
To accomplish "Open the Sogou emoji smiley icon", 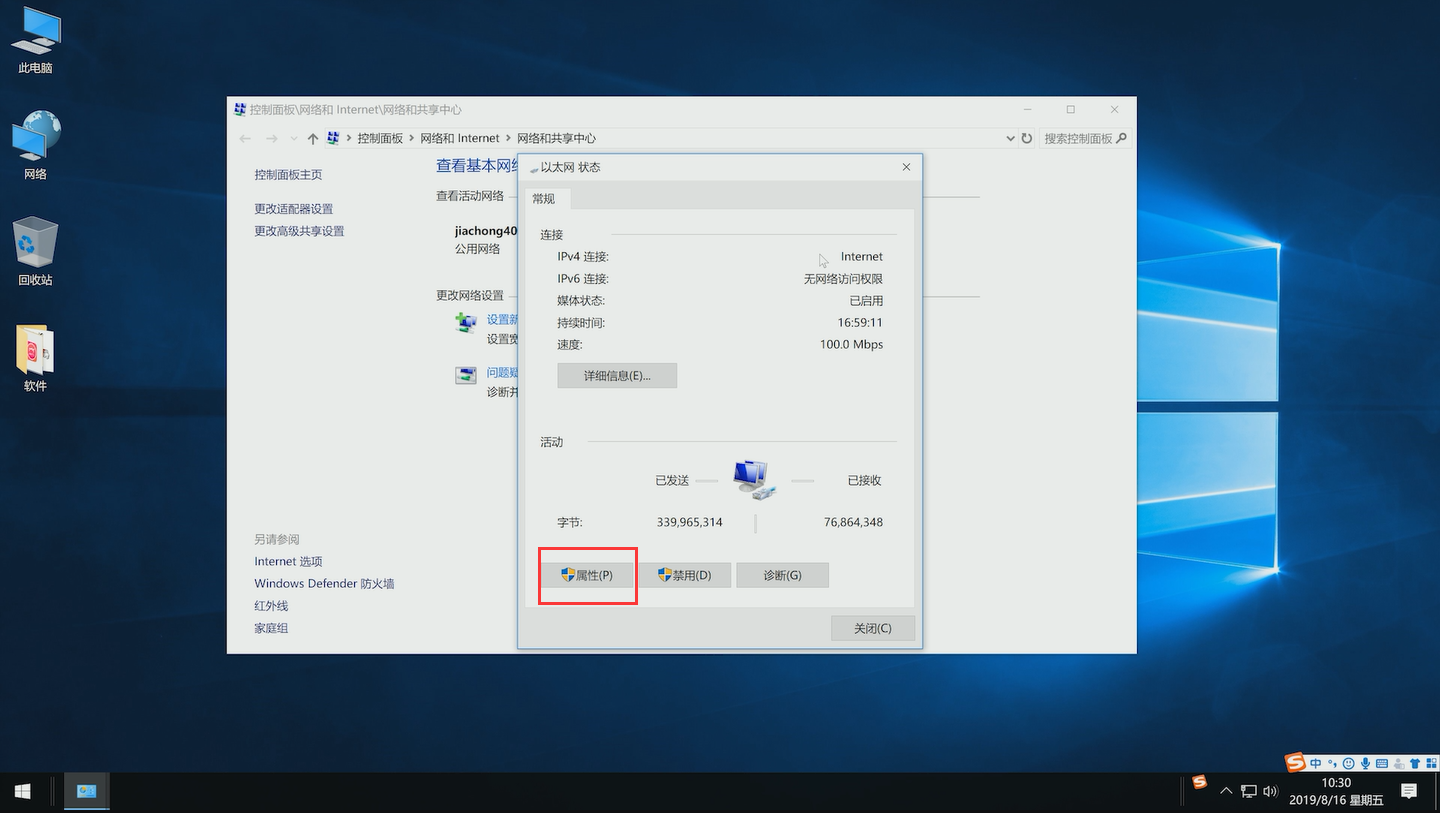I will 1349,763.
